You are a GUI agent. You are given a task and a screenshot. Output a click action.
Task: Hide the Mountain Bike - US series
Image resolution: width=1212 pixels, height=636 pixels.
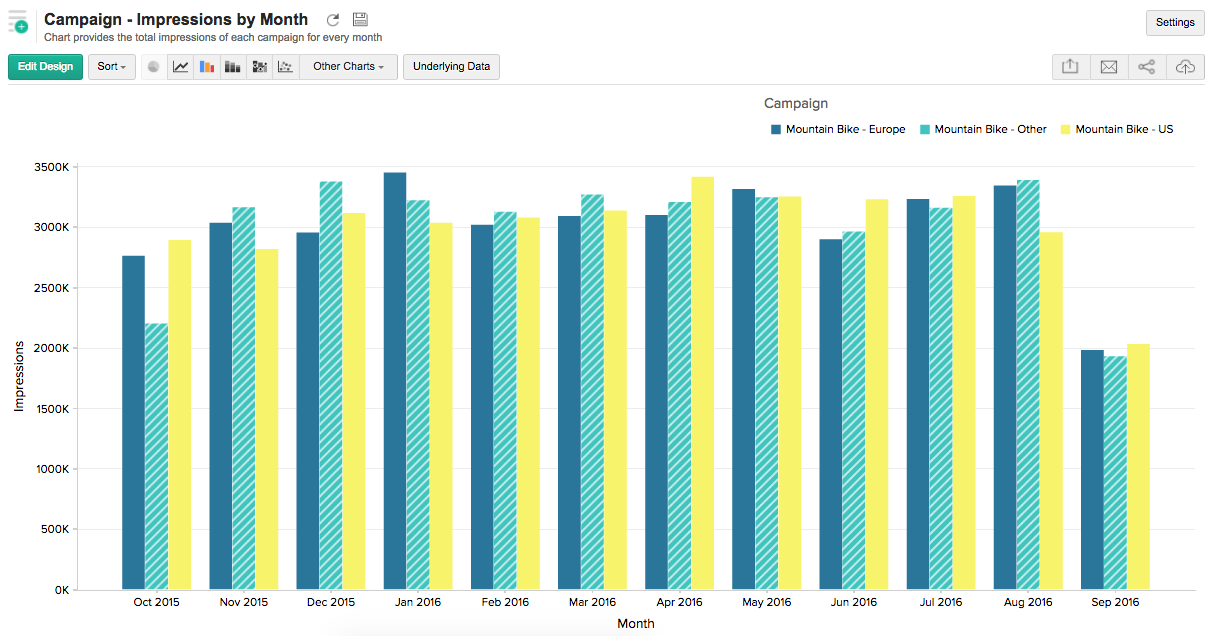1117,129
